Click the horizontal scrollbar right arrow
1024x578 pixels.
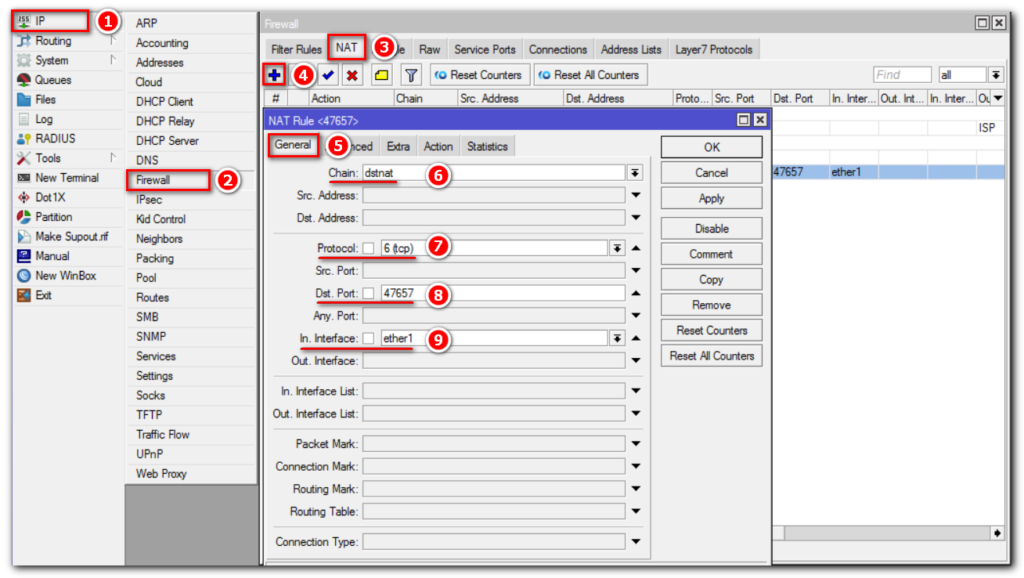click(997, 534)
